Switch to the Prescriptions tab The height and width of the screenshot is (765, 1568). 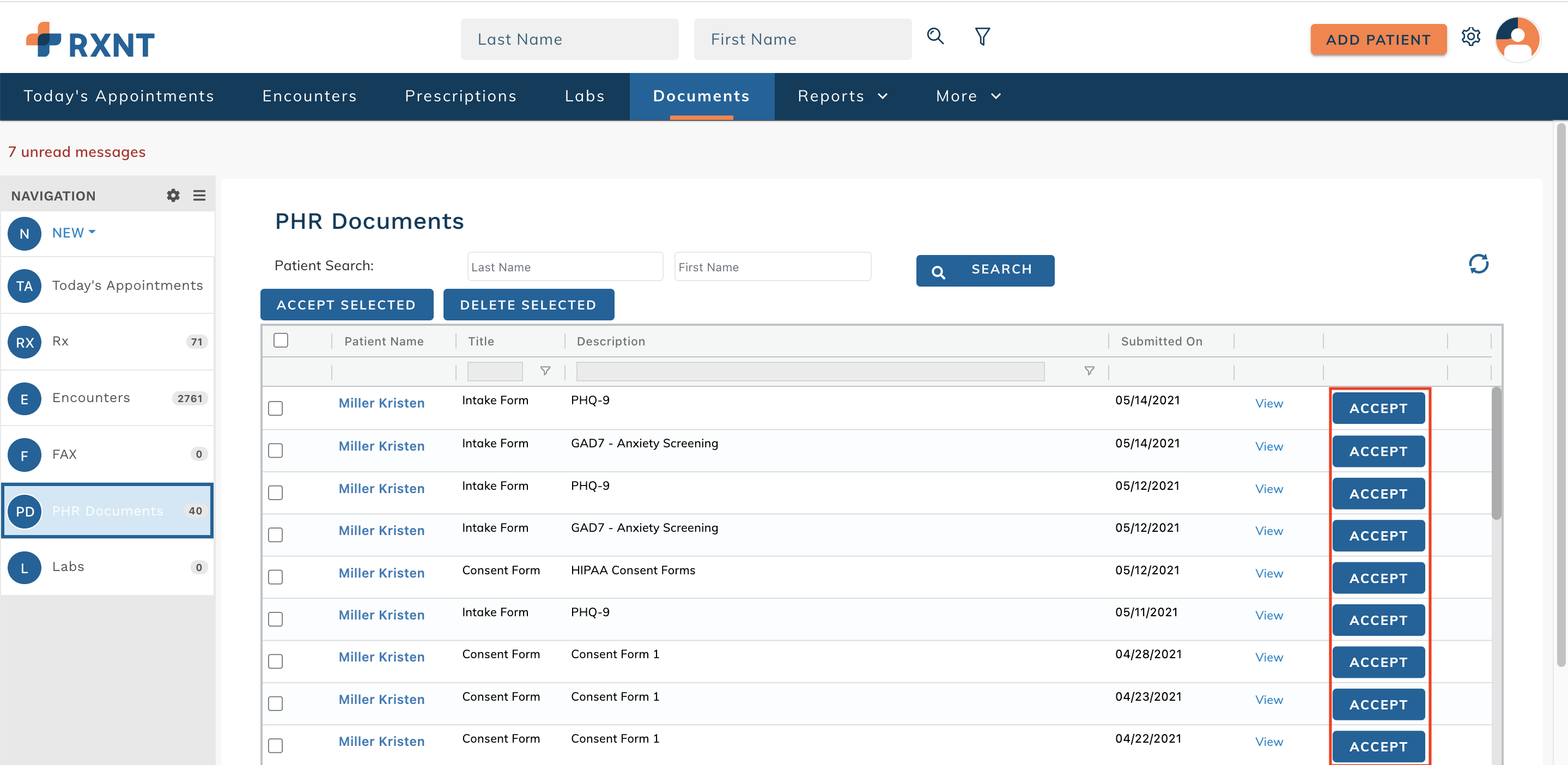(461, 96)
